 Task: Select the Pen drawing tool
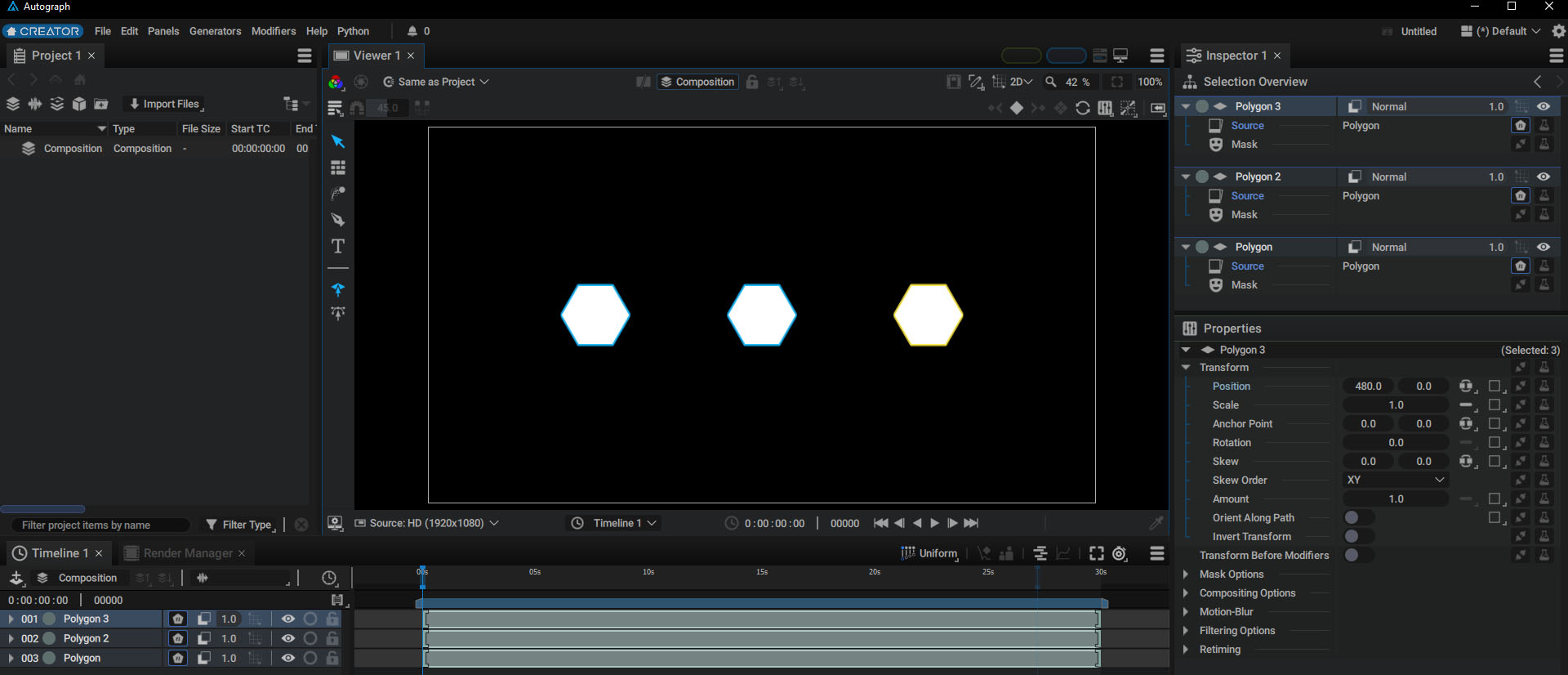pos(338,220)
